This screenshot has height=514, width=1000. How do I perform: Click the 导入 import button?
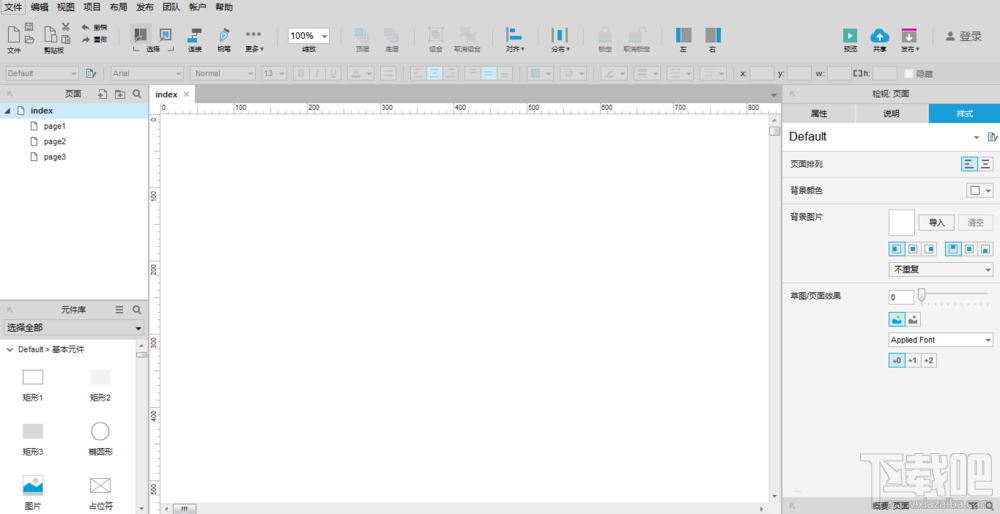point(936,223)
